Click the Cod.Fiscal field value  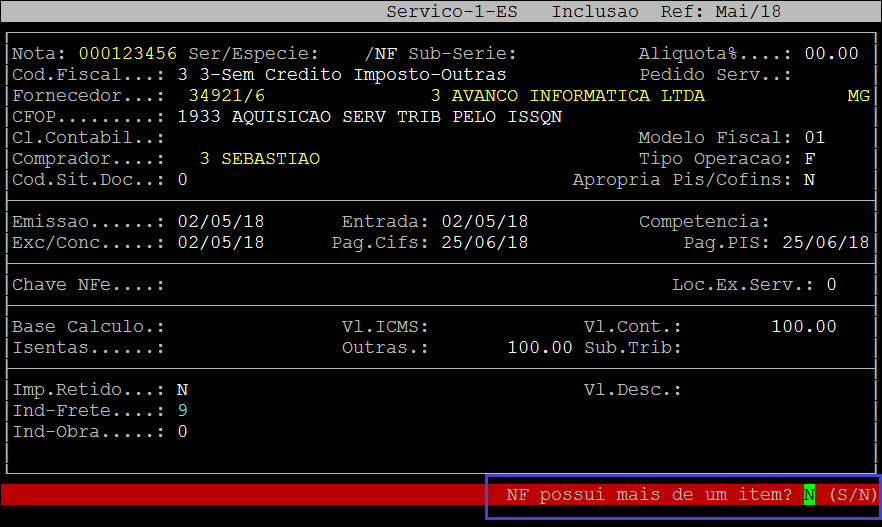pyautogui.click(x=341, y=75)
